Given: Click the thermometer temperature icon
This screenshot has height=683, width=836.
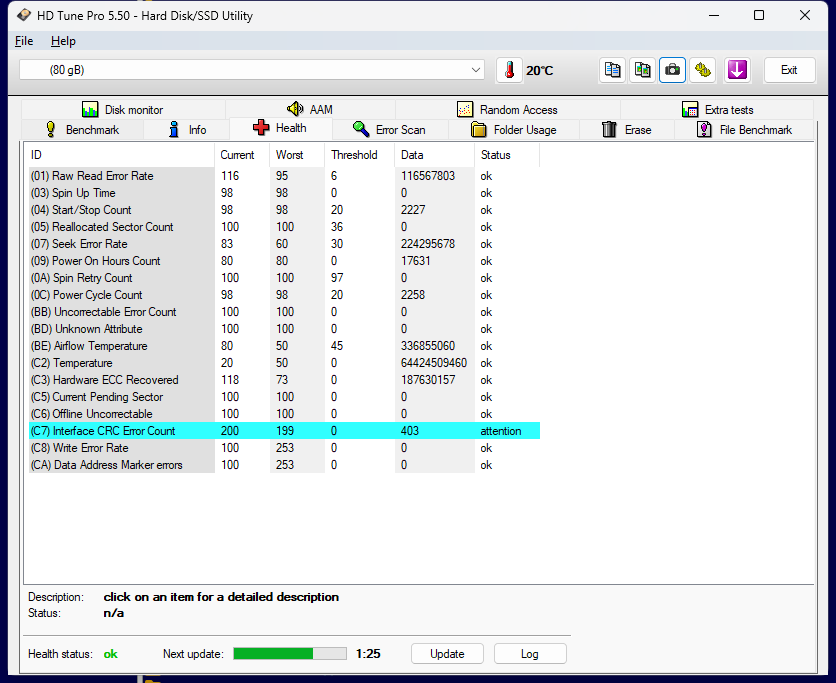Looking at the screenshot, I should pyautogui.click(x=509, y=70).
